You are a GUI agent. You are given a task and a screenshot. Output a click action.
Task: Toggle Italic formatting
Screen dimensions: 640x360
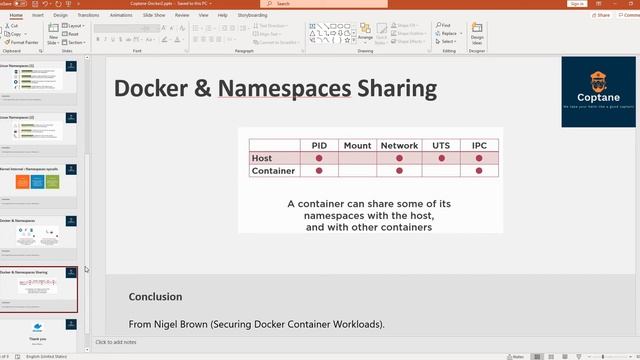point(105,40)
